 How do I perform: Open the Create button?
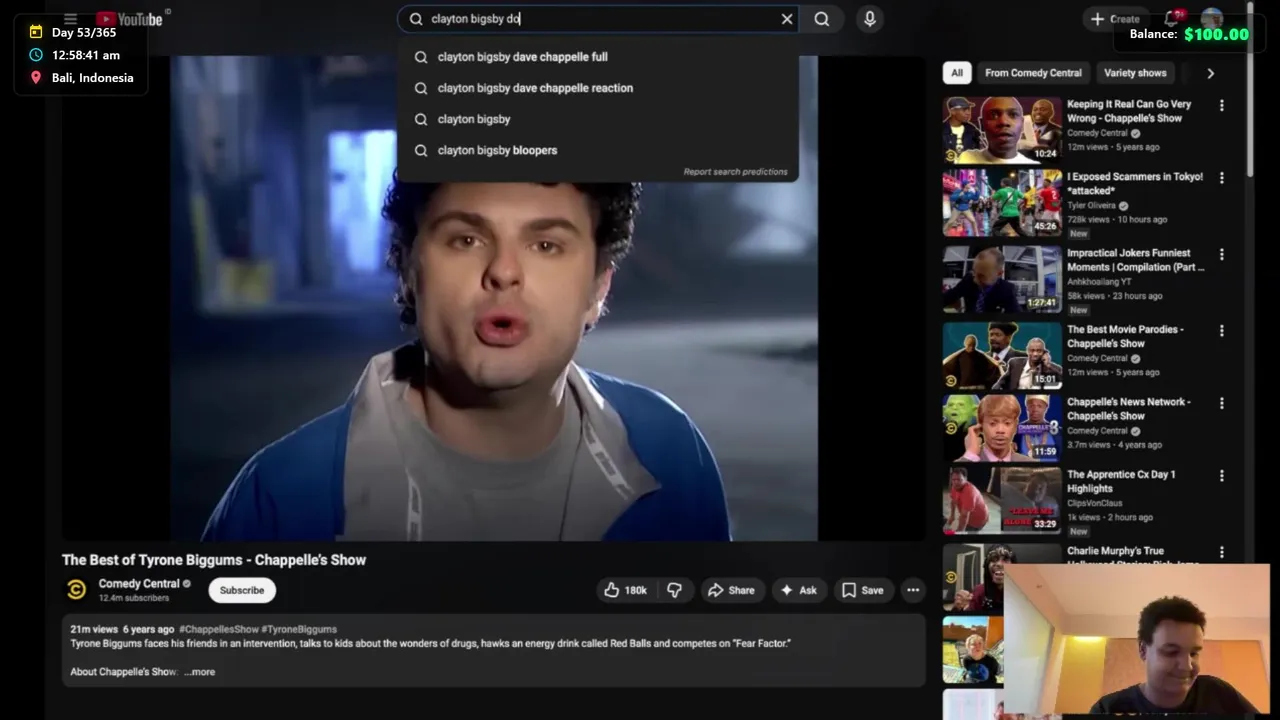[x=1115, y=19]
